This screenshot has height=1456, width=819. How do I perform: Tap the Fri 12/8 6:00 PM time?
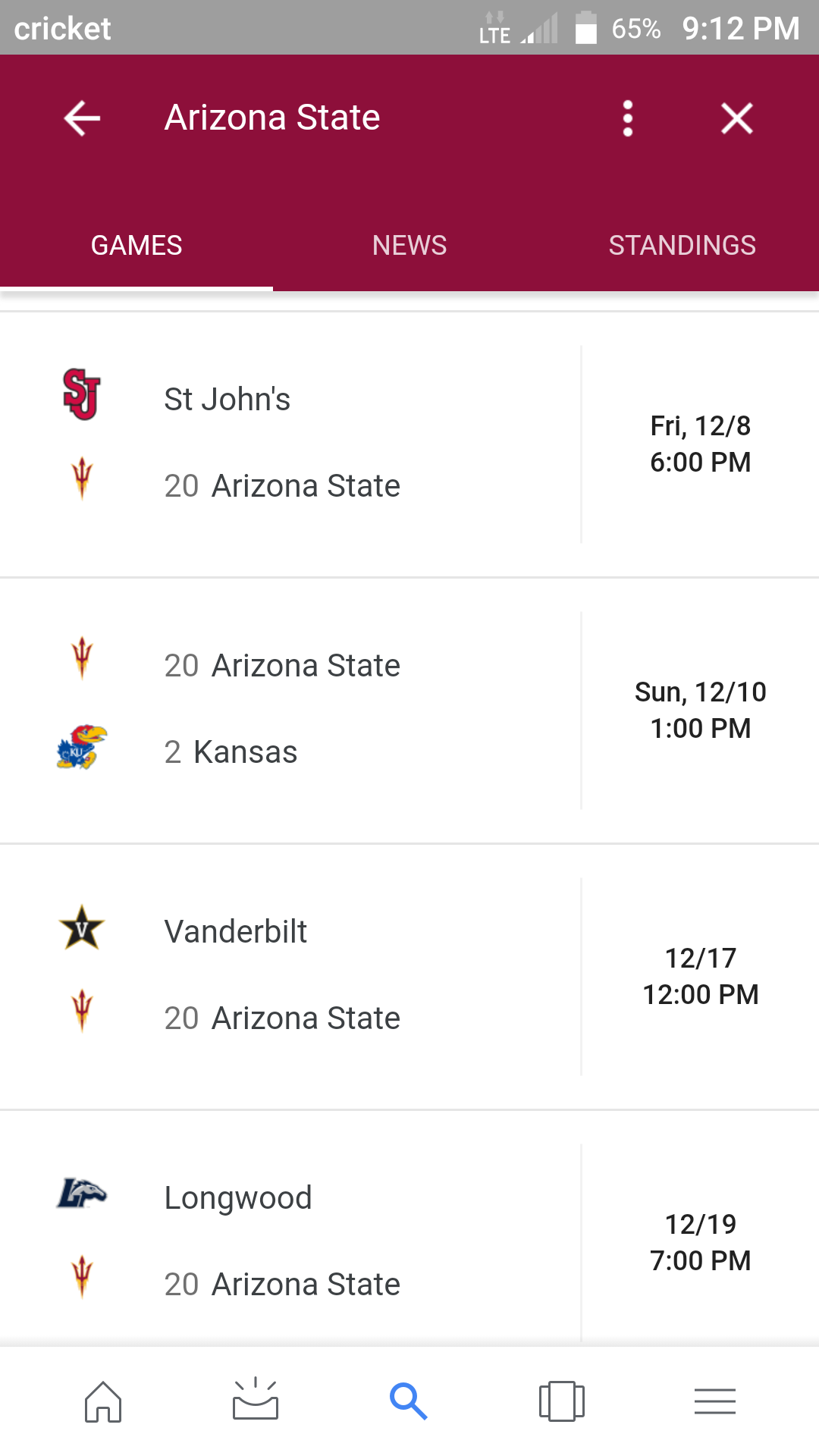pyautogui.click(x=701, y=444)
